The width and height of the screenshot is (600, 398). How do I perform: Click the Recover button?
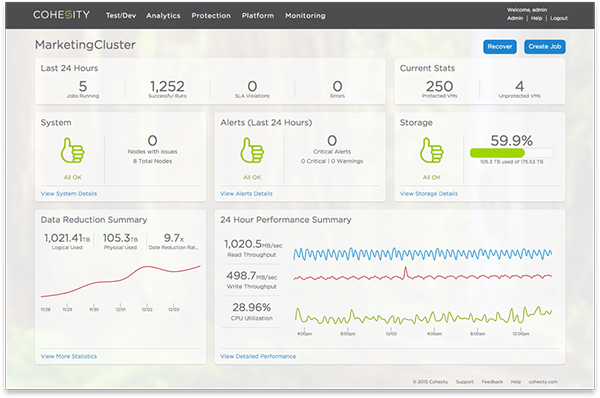pos(500,47)
